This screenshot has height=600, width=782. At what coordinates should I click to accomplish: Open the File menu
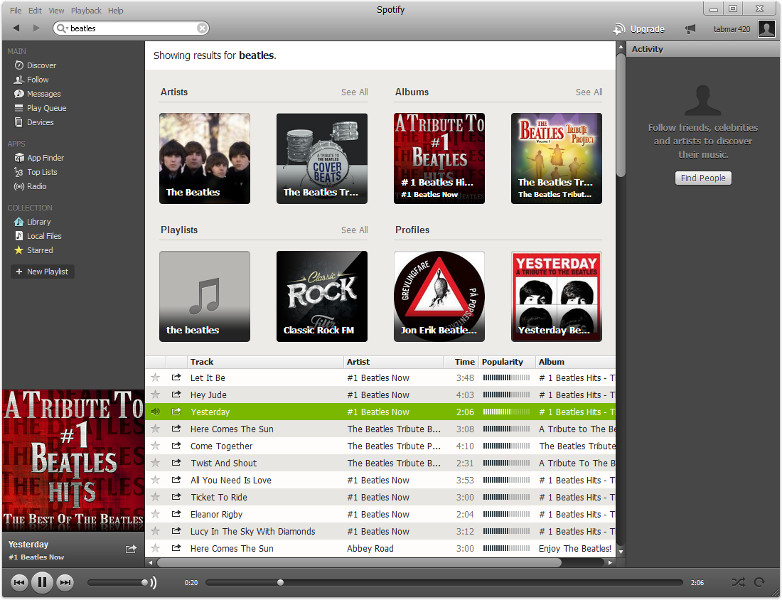15,10
